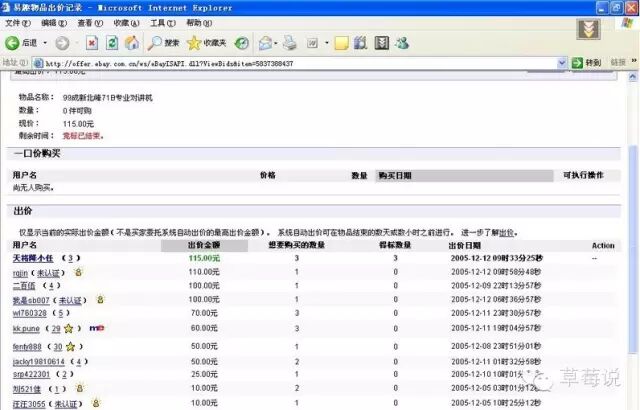Viewport: 640px width, 410px height.
Task: Click the 竞标已结束 status text
Action: pyautogui.click(x=83, y=136)
